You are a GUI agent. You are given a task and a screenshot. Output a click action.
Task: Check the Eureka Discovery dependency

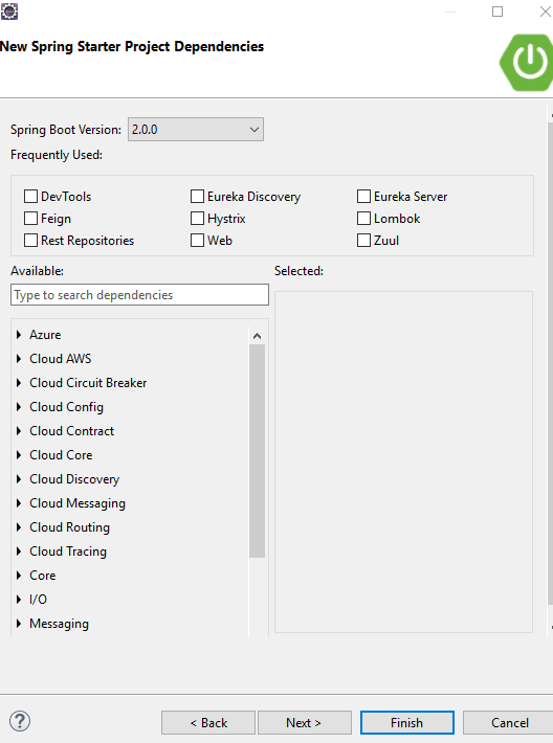197,196
